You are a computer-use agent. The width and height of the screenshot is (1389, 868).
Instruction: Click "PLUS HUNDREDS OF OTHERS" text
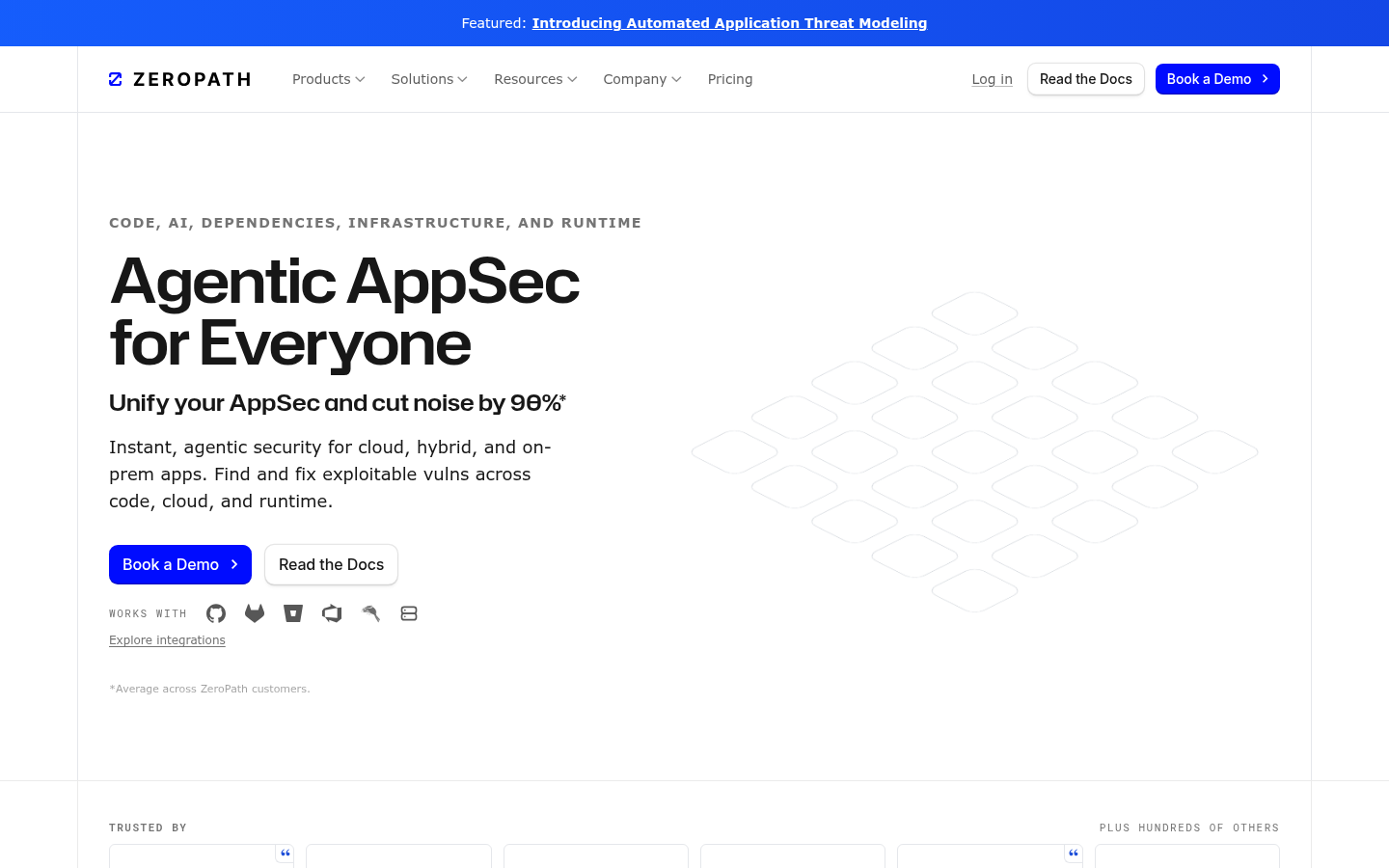coord(1189,827)
